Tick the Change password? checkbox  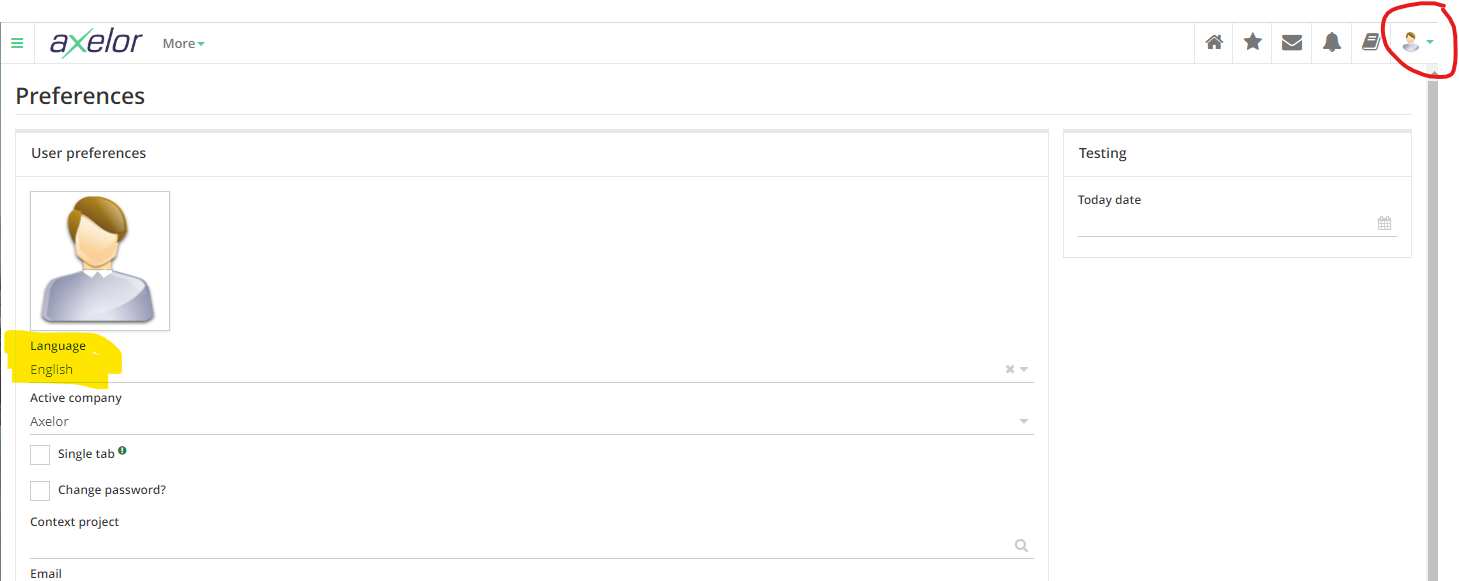click(40, 491)
